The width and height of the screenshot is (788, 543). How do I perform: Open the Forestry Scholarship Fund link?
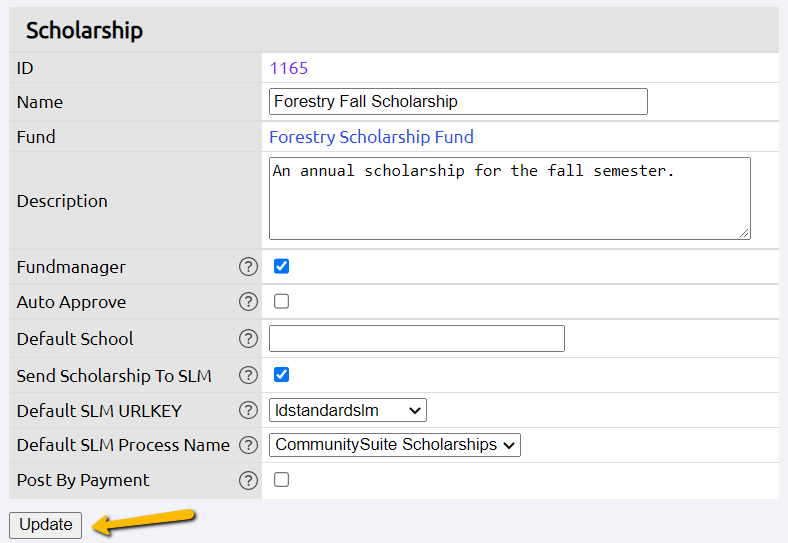371,137
